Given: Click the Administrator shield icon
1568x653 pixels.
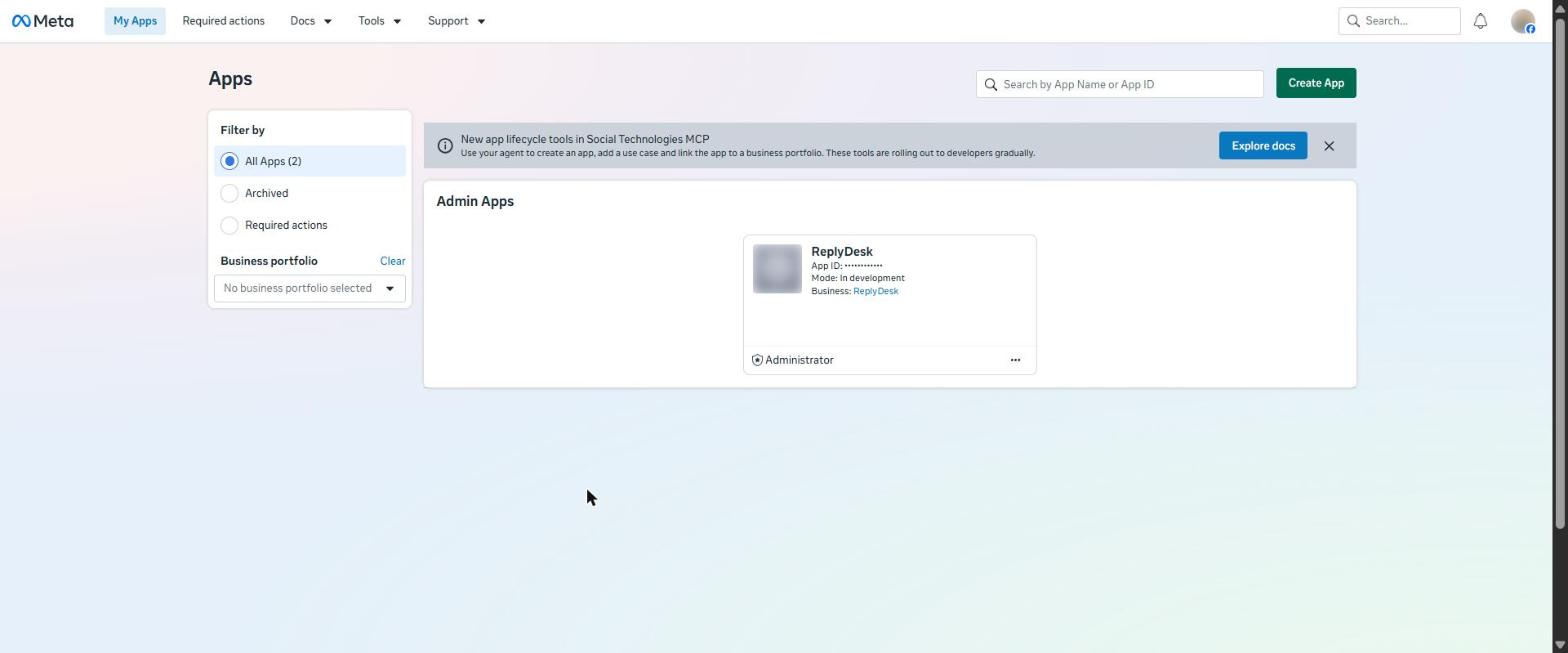Looking at the screenshot, I should pyautogui.click(x=757, y=360).
